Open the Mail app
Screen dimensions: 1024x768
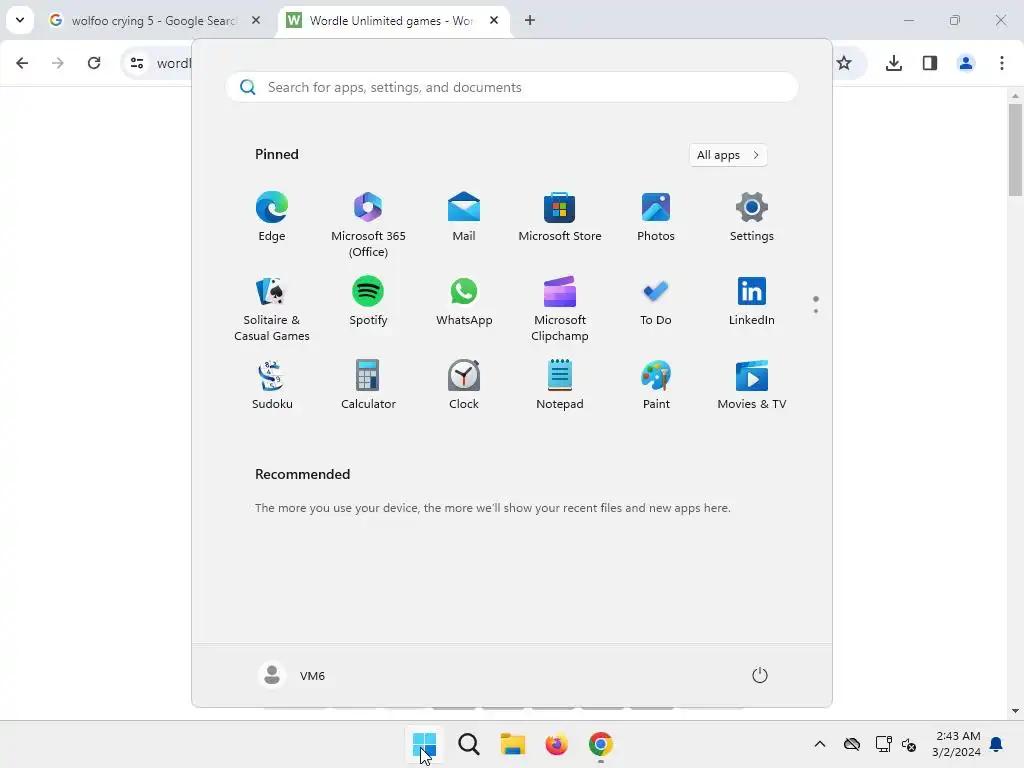click(x=464, y=217)
